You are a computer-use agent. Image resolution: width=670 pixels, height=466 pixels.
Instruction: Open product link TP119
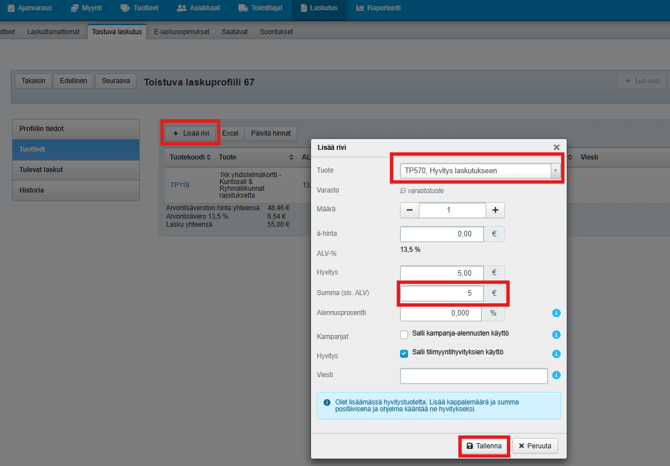click(x=179, y=185)
